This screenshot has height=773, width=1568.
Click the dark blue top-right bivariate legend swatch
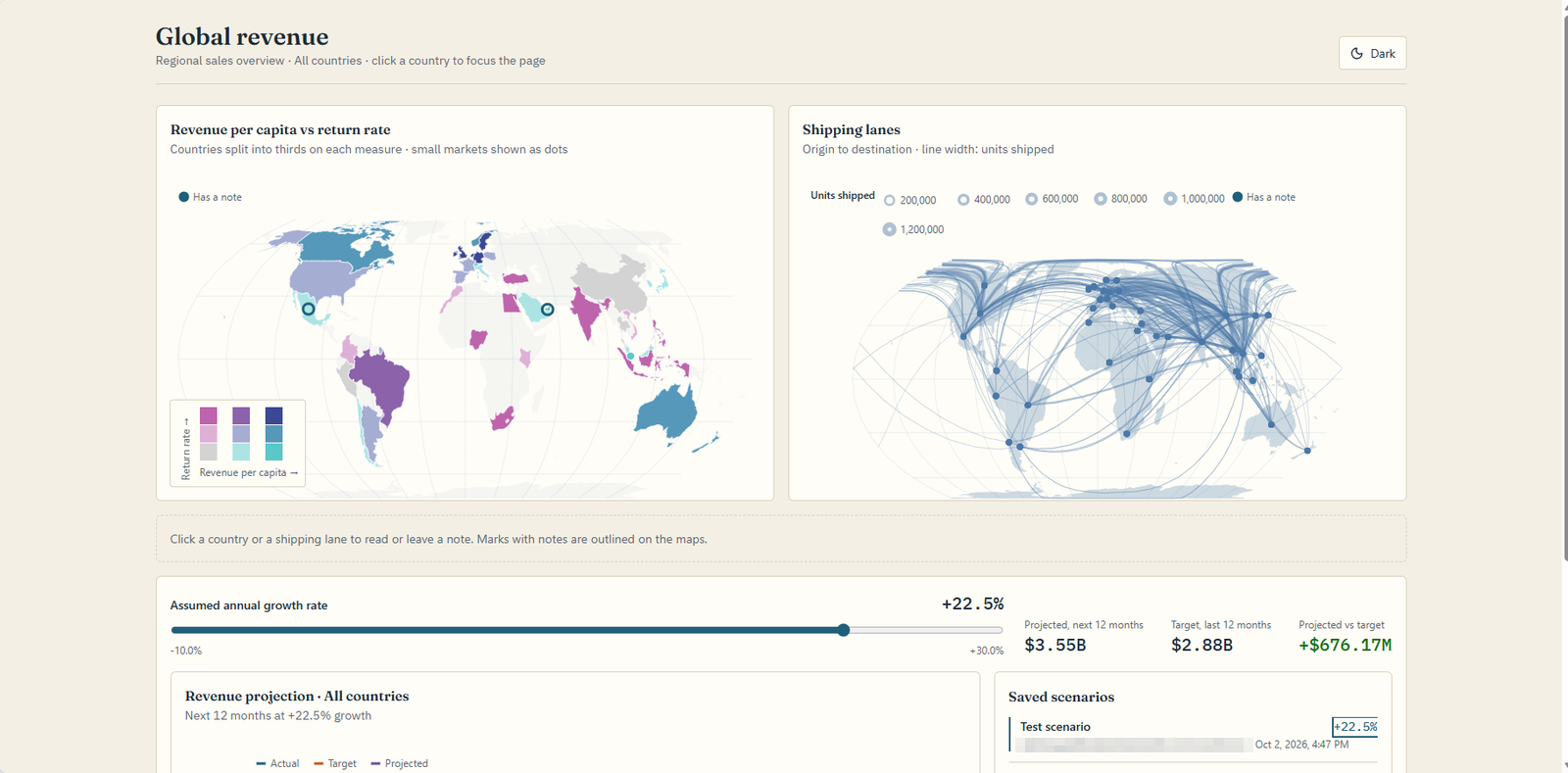(x=273, y=415)
